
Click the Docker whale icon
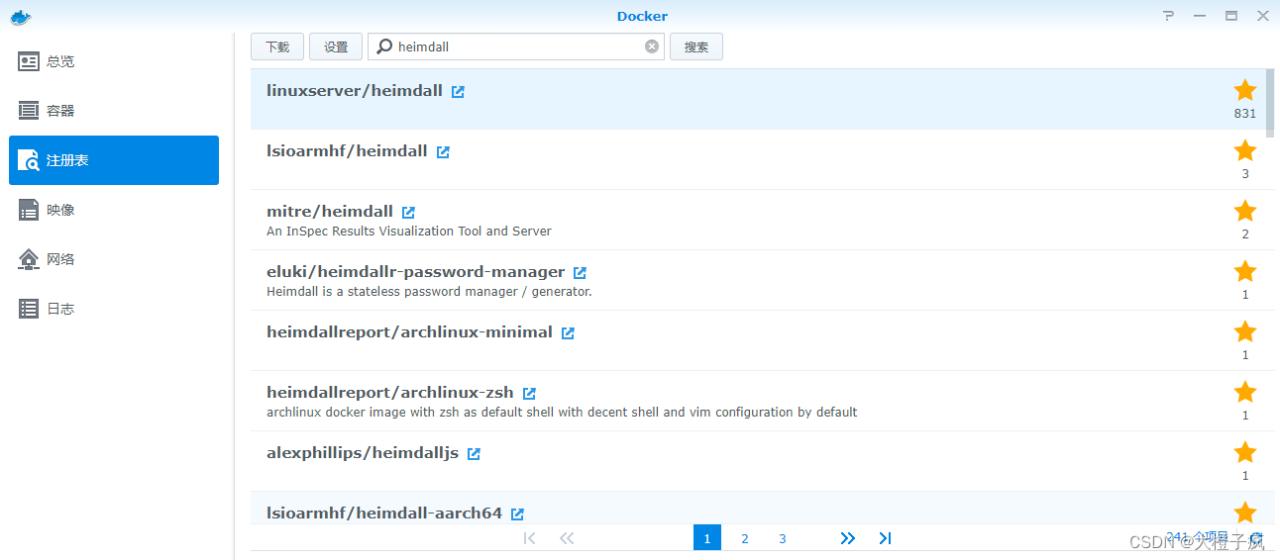pos(20,16)
